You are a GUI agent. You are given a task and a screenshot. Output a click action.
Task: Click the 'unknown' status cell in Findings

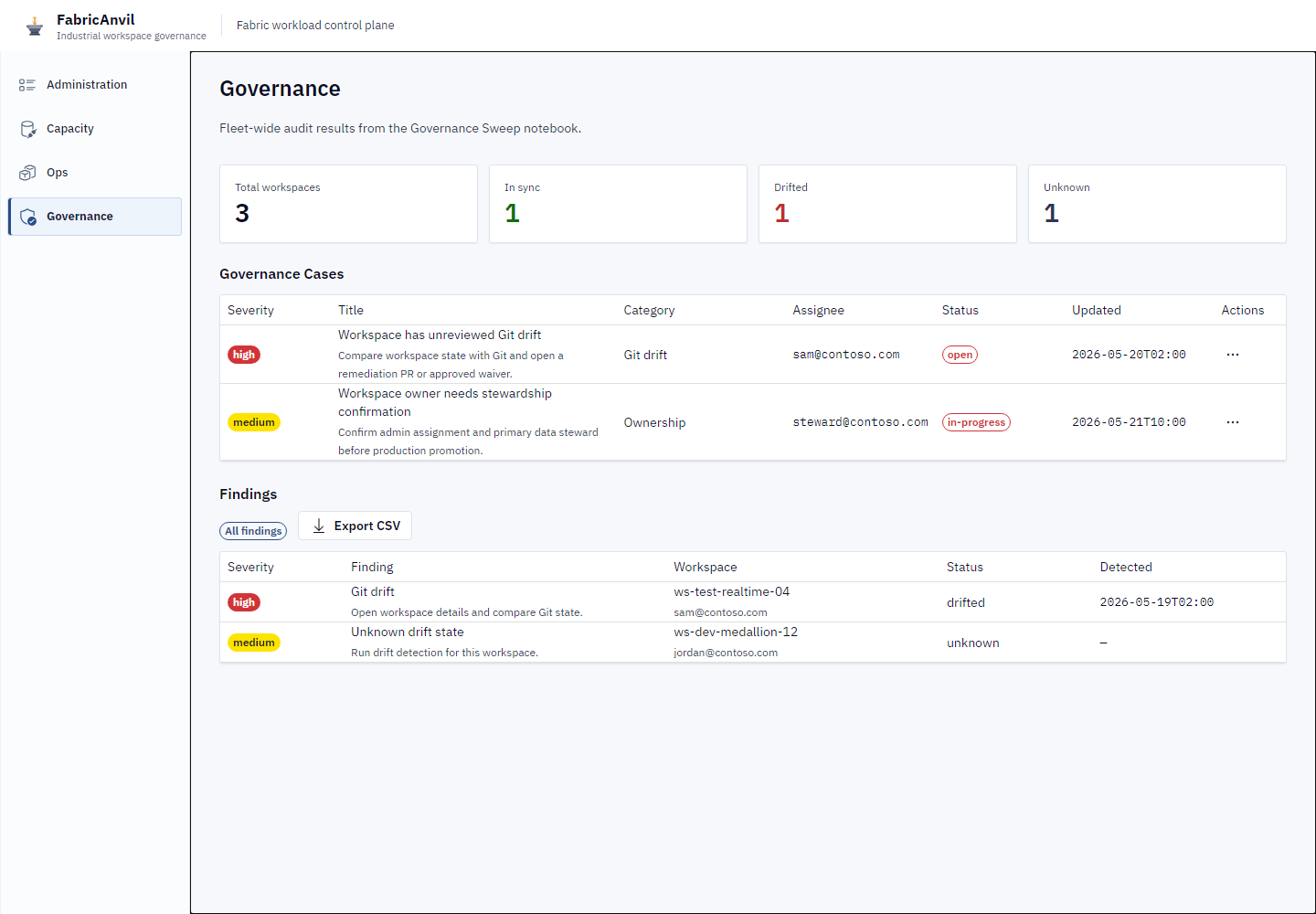(973, 643)
